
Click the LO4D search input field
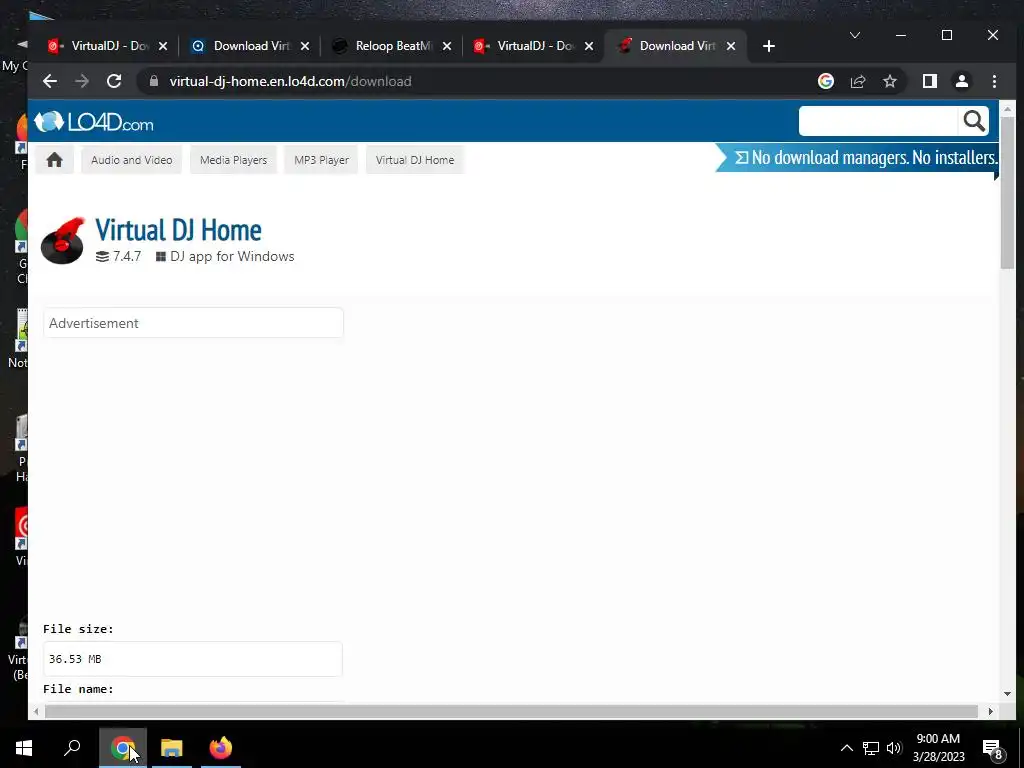(x=878, y=121)
